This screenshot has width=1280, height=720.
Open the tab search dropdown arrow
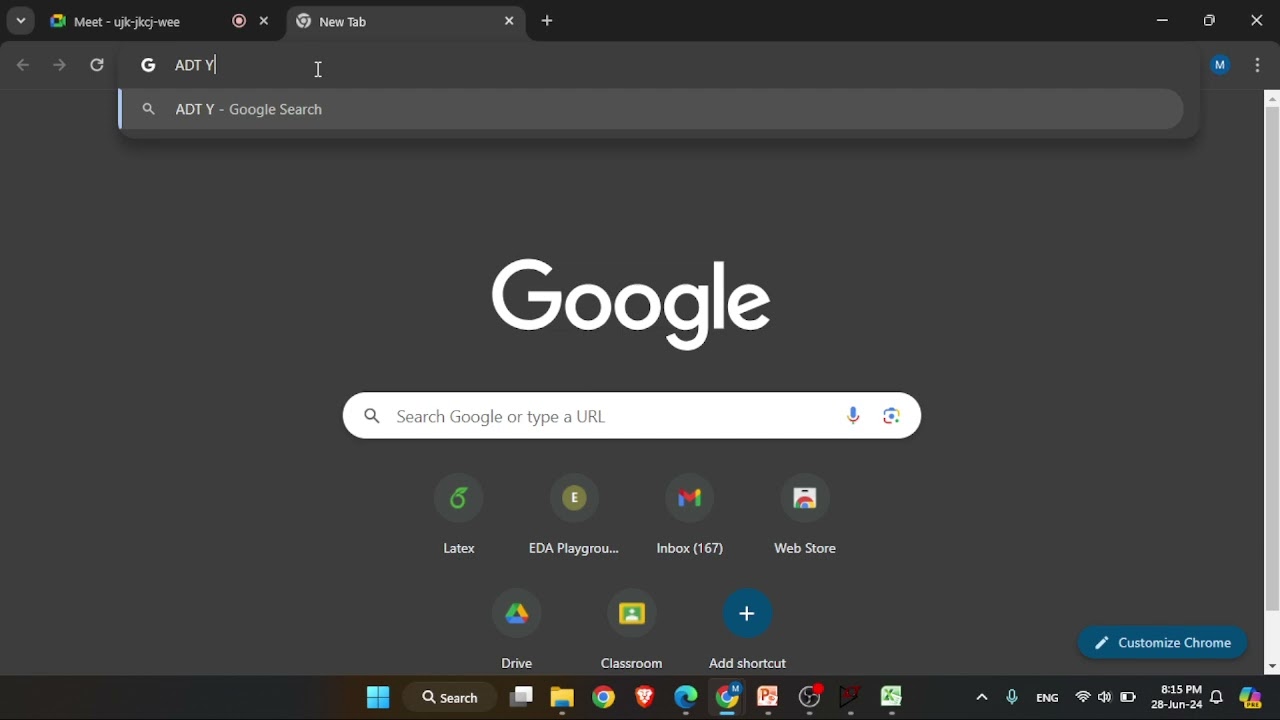[21, 21]
